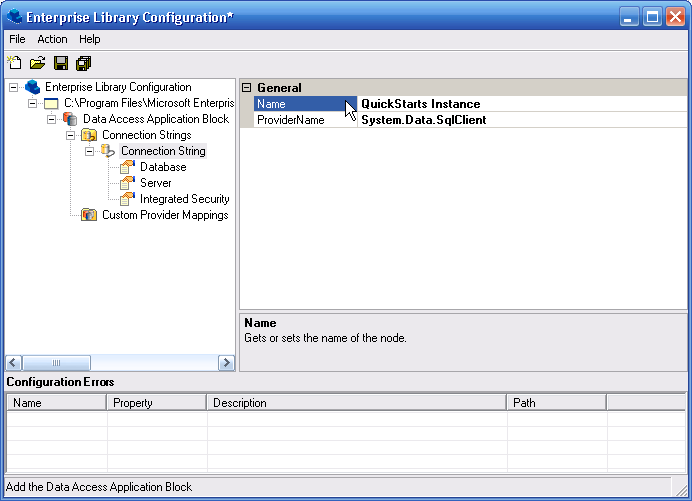Click the New Application toolbar icon
This screenshot has height=501, width=692.
[14, 64]
